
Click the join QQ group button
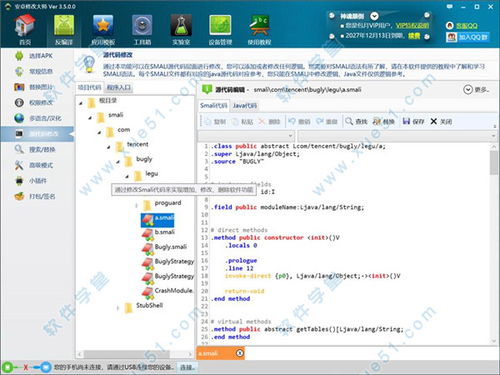(x=467, y=37)
